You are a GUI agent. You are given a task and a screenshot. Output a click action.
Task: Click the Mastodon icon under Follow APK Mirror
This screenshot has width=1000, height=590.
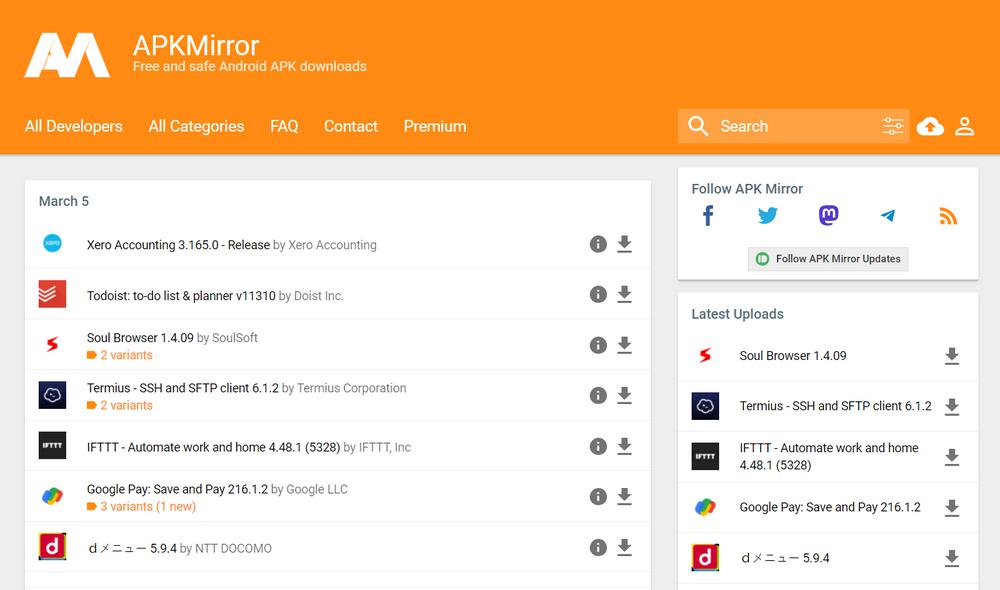tap(828, 215)
